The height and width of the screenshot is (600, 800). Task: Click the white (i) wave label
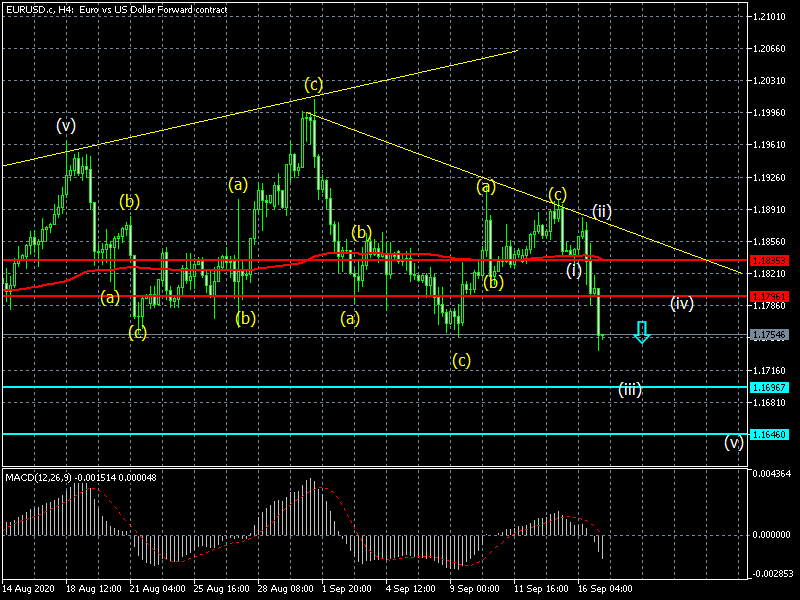click(x=574, y=269)
